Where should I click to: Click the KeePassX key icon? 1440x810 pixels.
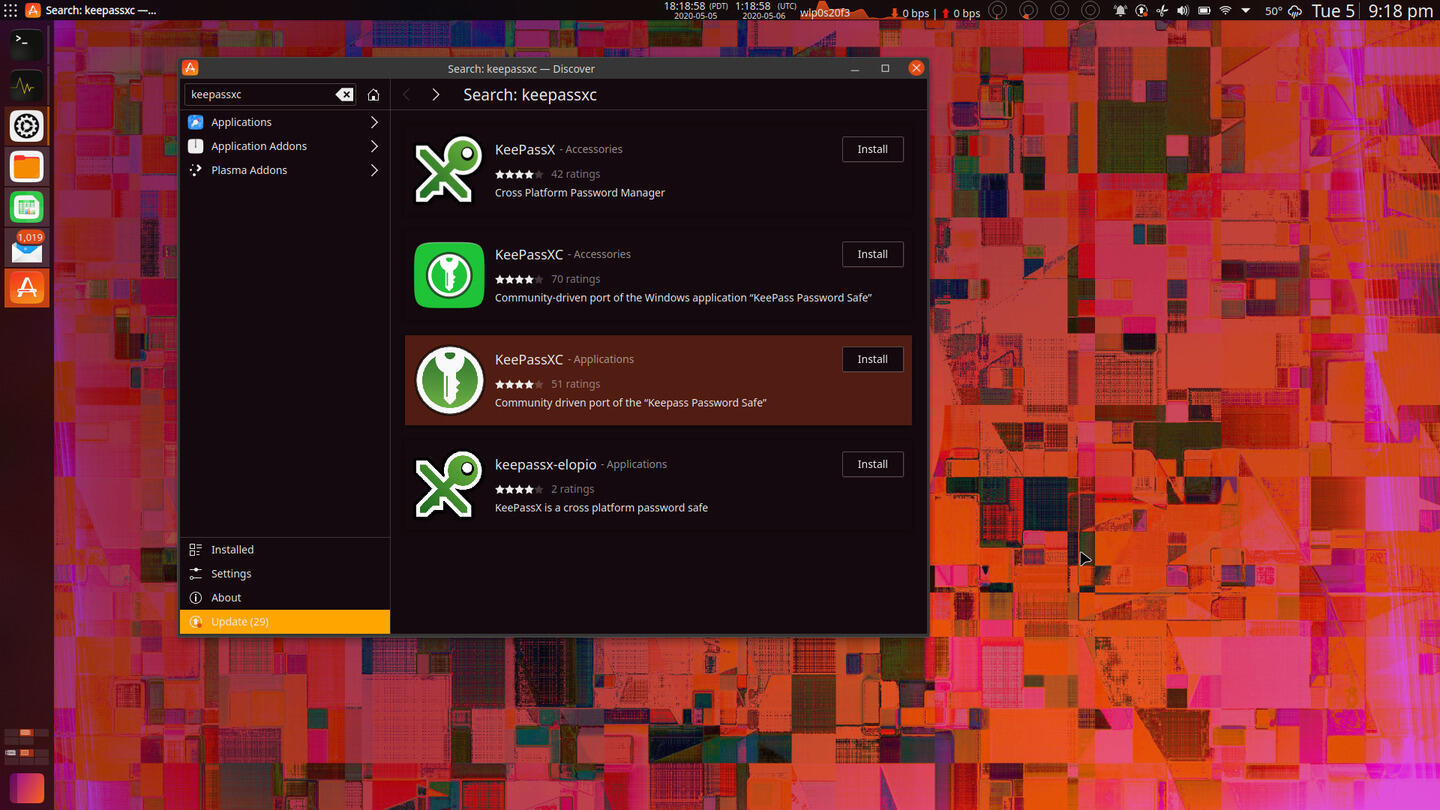click(x=448, y=170)
